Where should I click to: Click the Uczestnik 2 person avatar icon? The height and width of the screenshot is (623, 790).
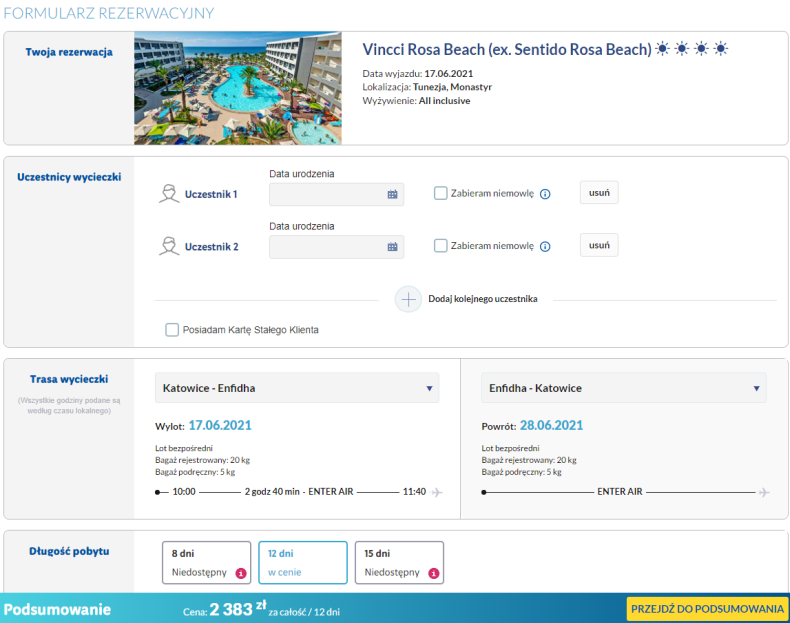pyautogui.click(x=169, y=246)
